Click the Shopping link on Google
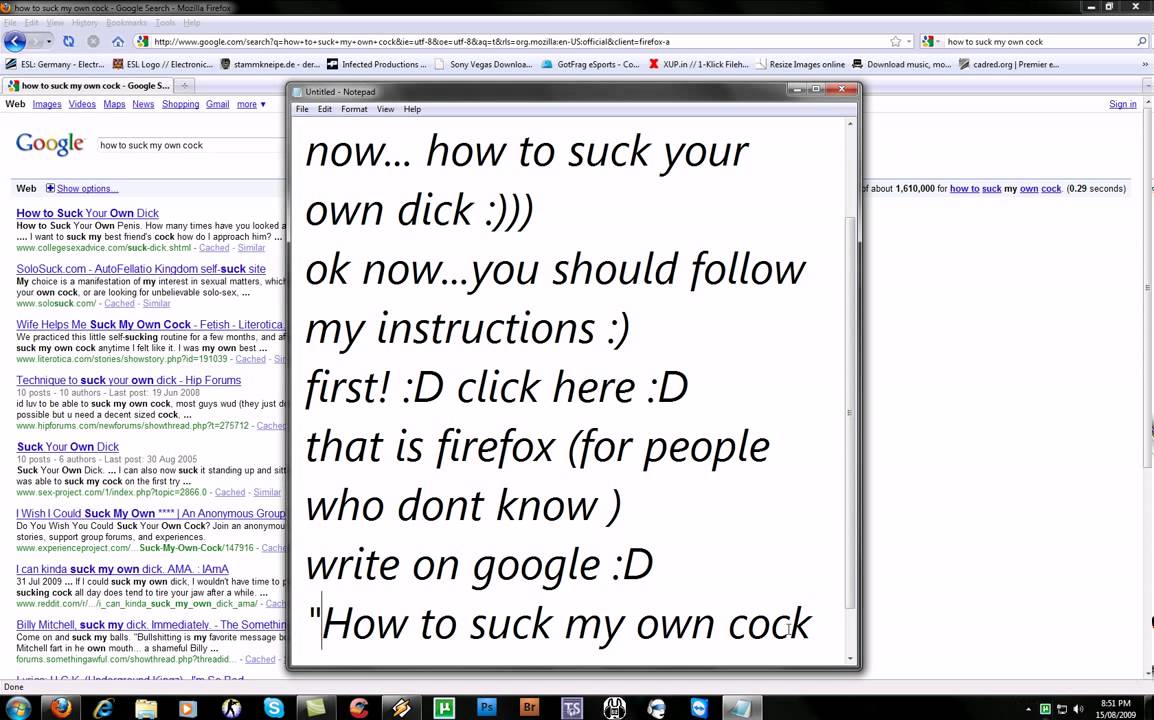Image resolution: width=1154 pixels, height=720 pixels. pyautogui.click(x=180, y=105)
